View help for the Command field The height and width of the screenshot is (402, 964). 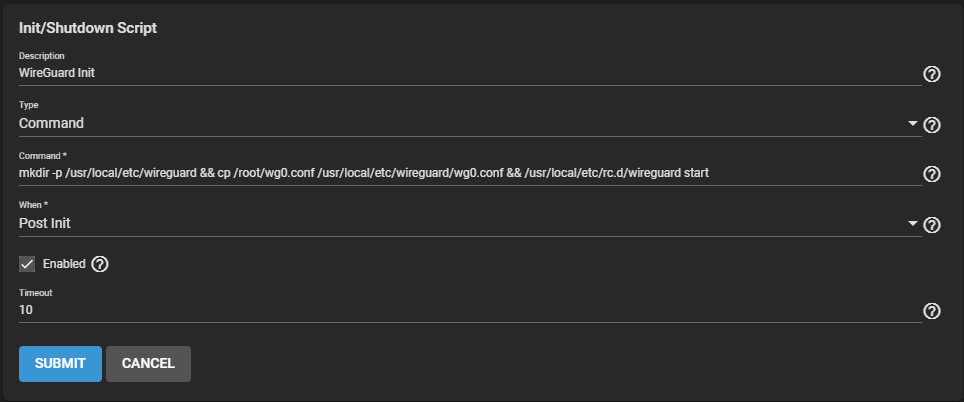[931, 174]
